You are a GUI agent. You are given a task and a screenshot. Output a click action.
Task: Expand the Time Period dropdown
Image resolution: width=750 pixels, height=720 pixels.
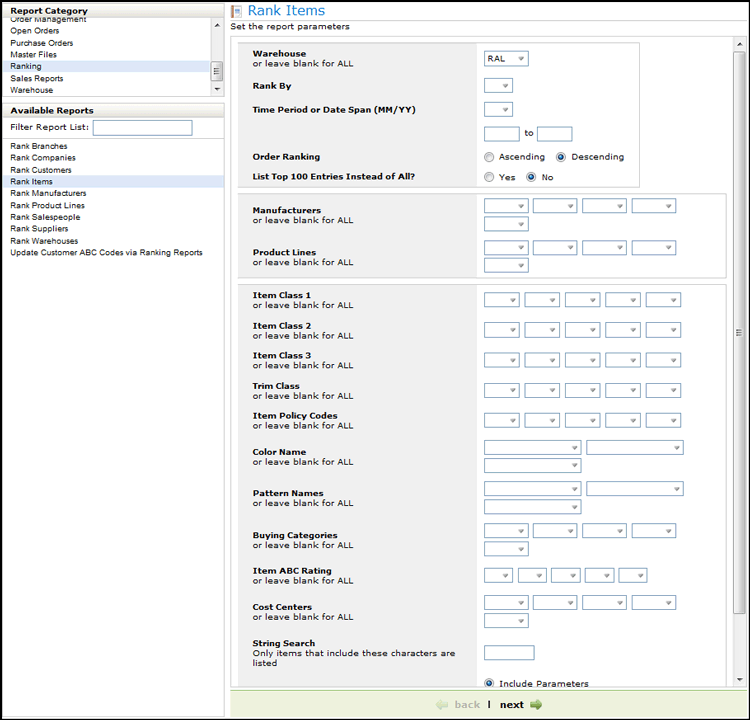tap(498, 110)
